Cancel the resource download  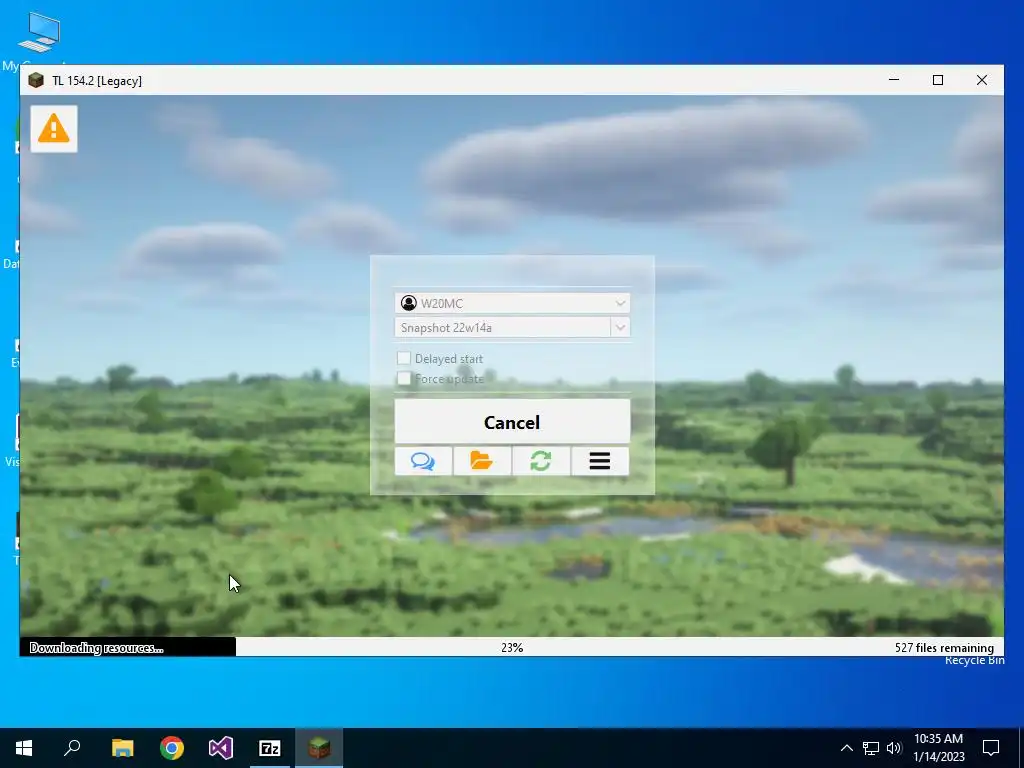coord(512,422)
